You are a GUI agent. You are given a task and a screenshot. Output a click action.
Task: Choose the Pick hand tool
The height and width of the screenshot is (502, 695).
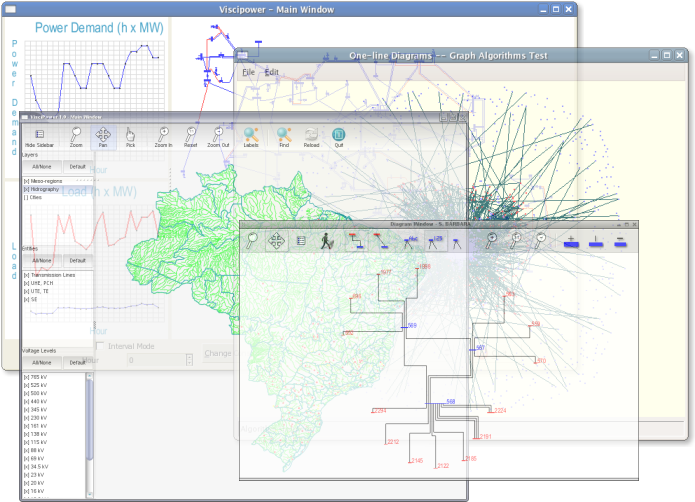(130, 137)
